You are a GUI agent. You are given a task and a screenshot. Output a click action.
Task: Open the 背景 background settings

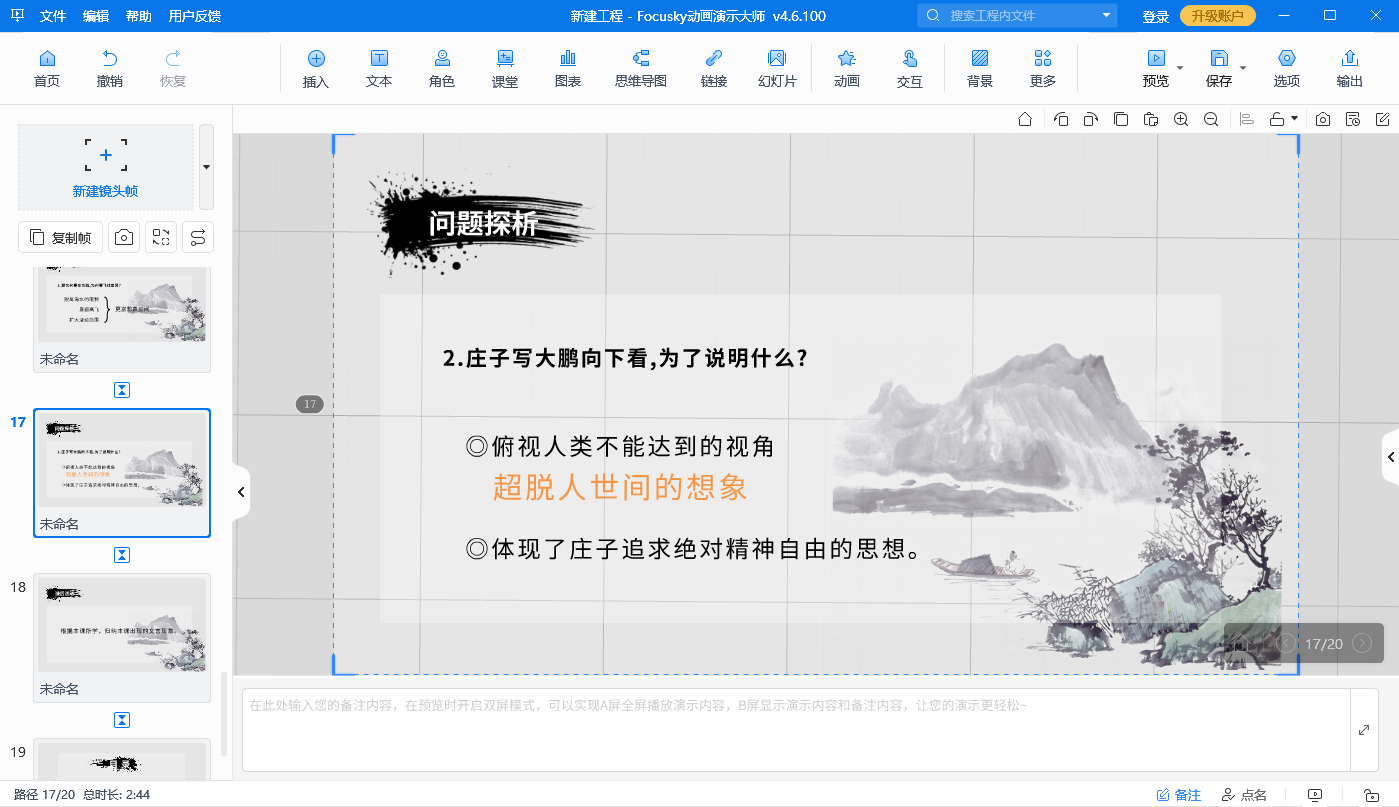pyautogui.click(x=980, y=69)
